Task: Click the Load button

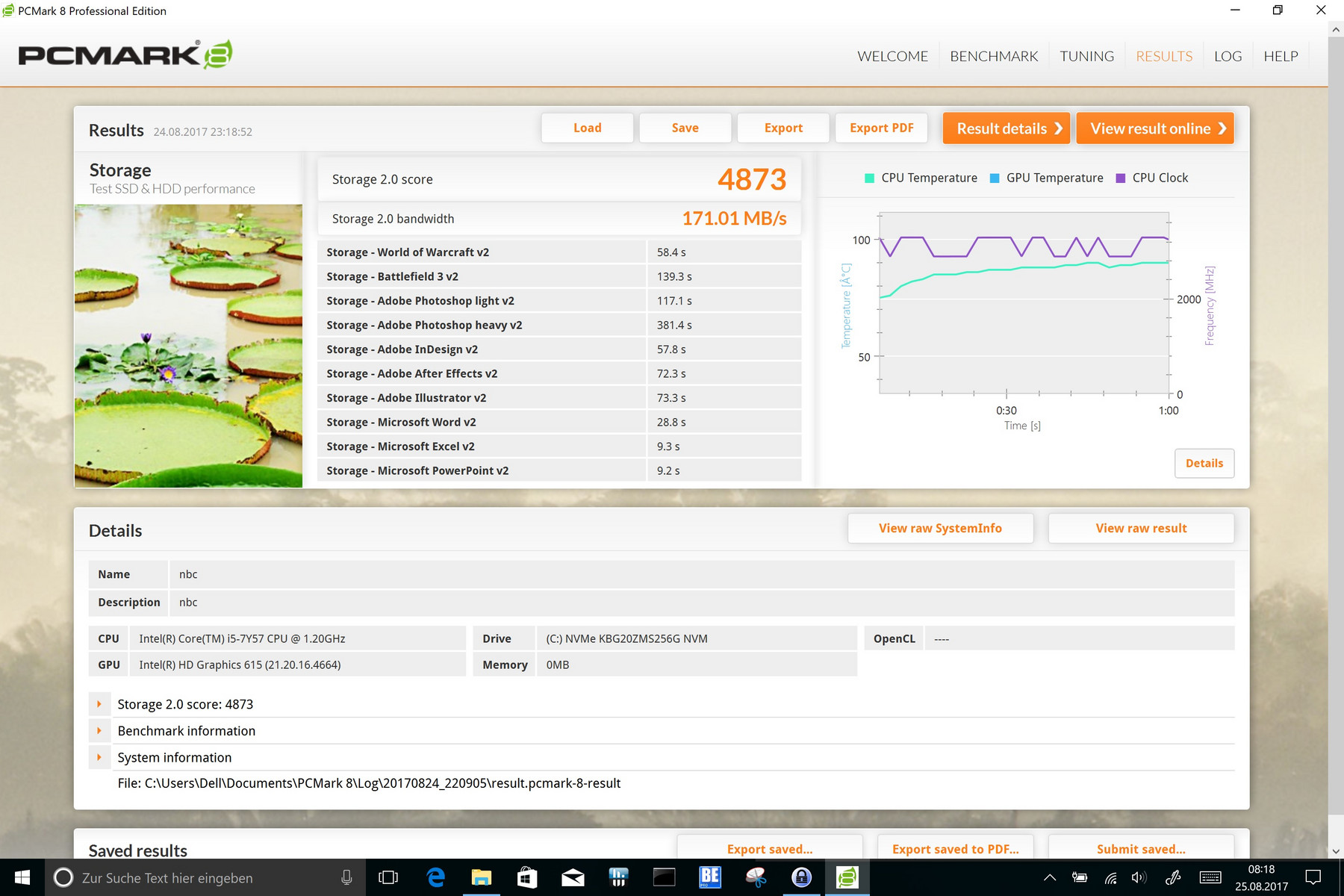Action: (x=588, y=128)
